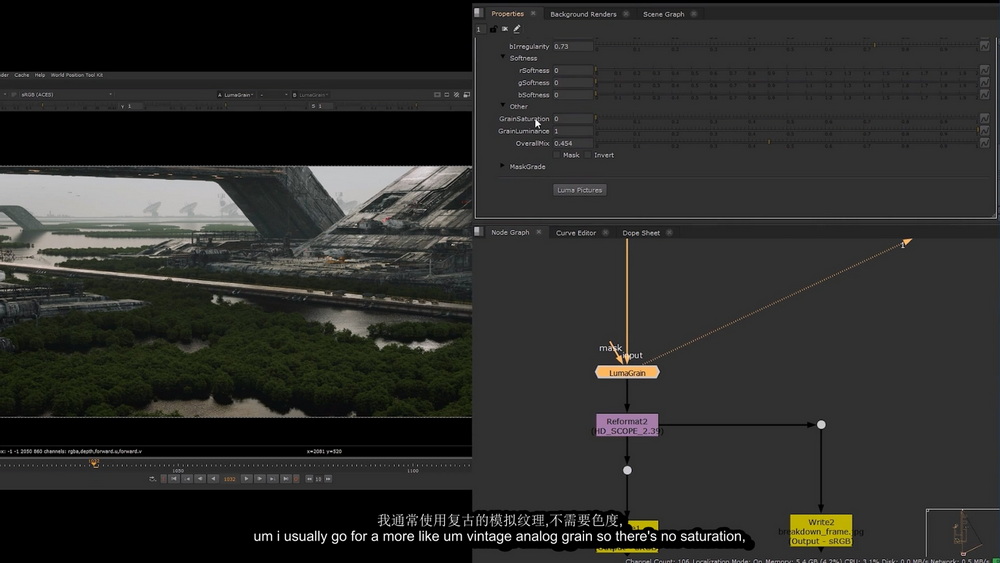Play forward in the viewer timeline
Image resolution: width=1000 pixels, height=563 pixels.
pyautogui.click(x=246, y=479)
